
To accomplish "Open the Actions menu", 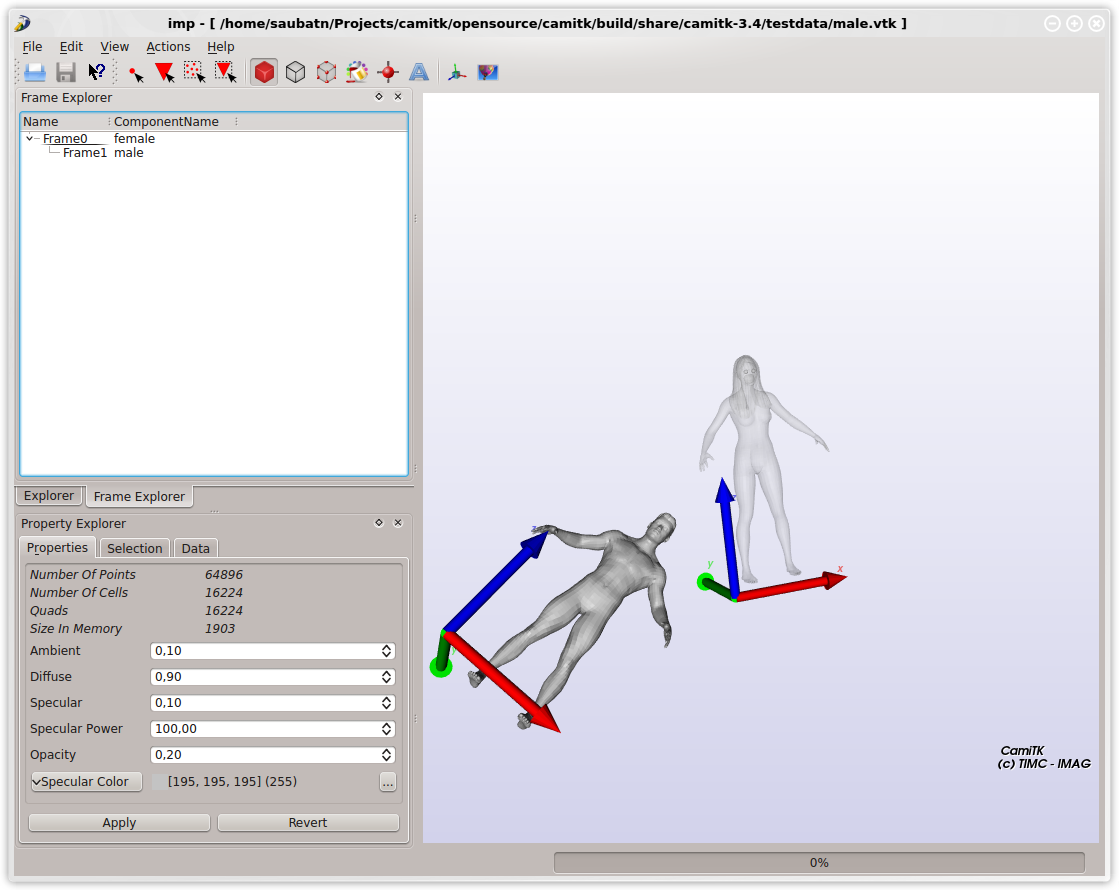I will [x=168, y=46].
